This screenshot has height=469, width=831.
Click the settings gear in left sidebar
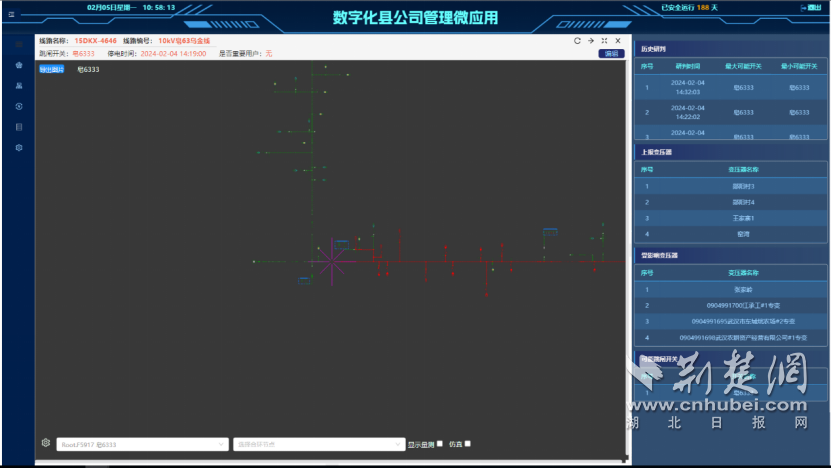[x=18, y=147]
